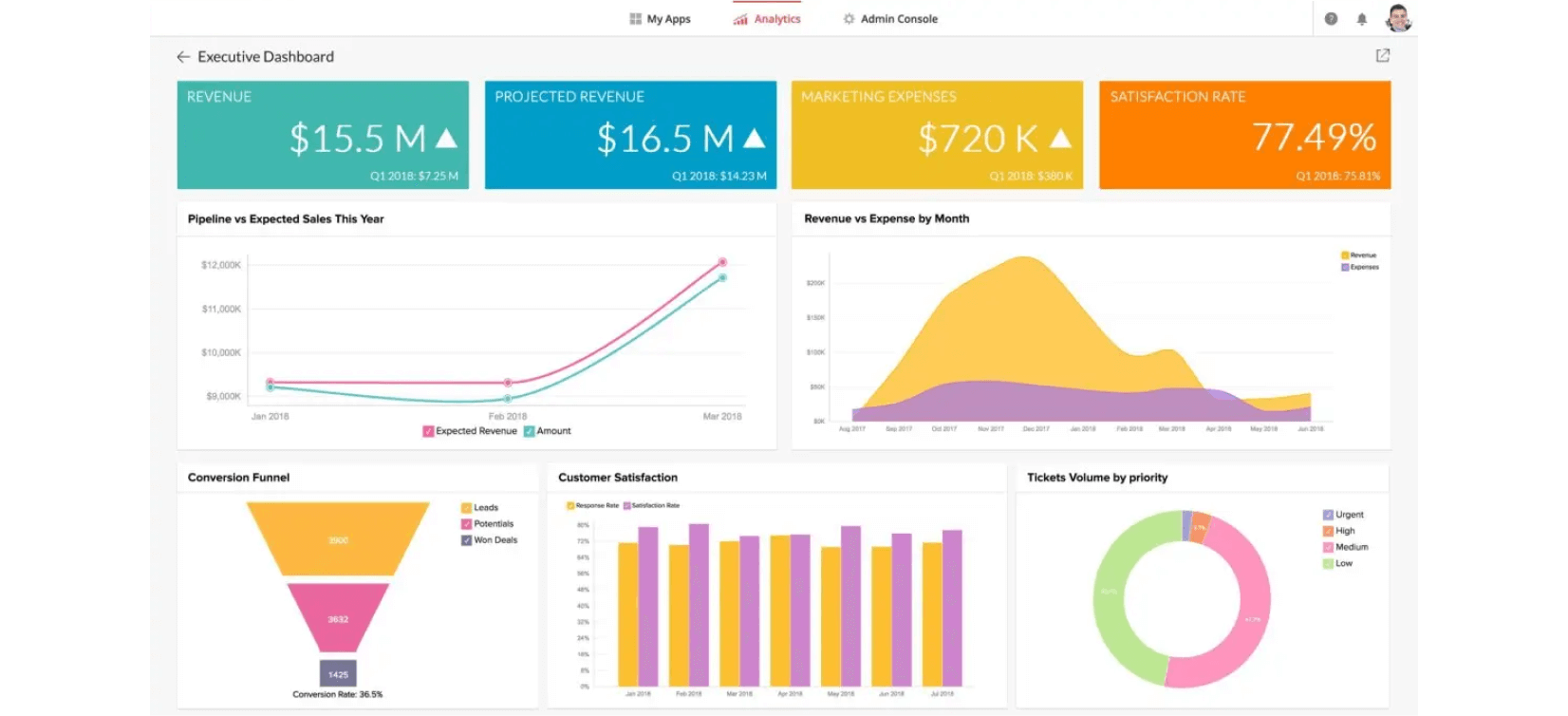Open the user profile avatar

[x=1398, y=18]
